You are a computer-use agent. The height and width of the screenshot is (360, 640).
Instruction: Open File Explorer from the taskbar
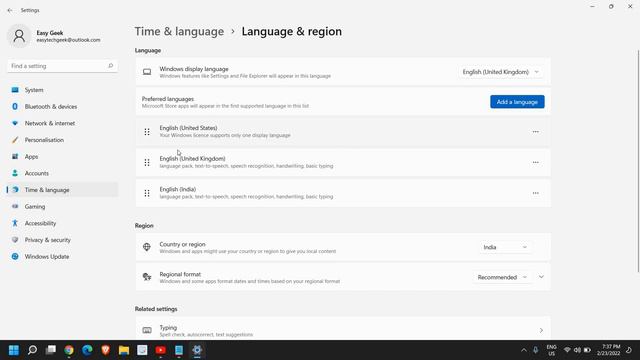tap(124, 350)
